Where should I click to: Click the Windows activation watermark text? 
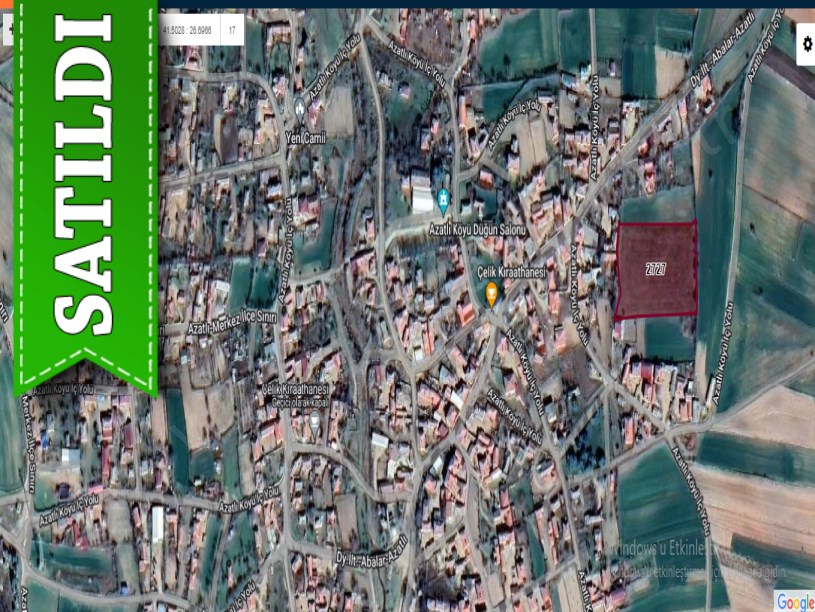[x=670, y=549]
